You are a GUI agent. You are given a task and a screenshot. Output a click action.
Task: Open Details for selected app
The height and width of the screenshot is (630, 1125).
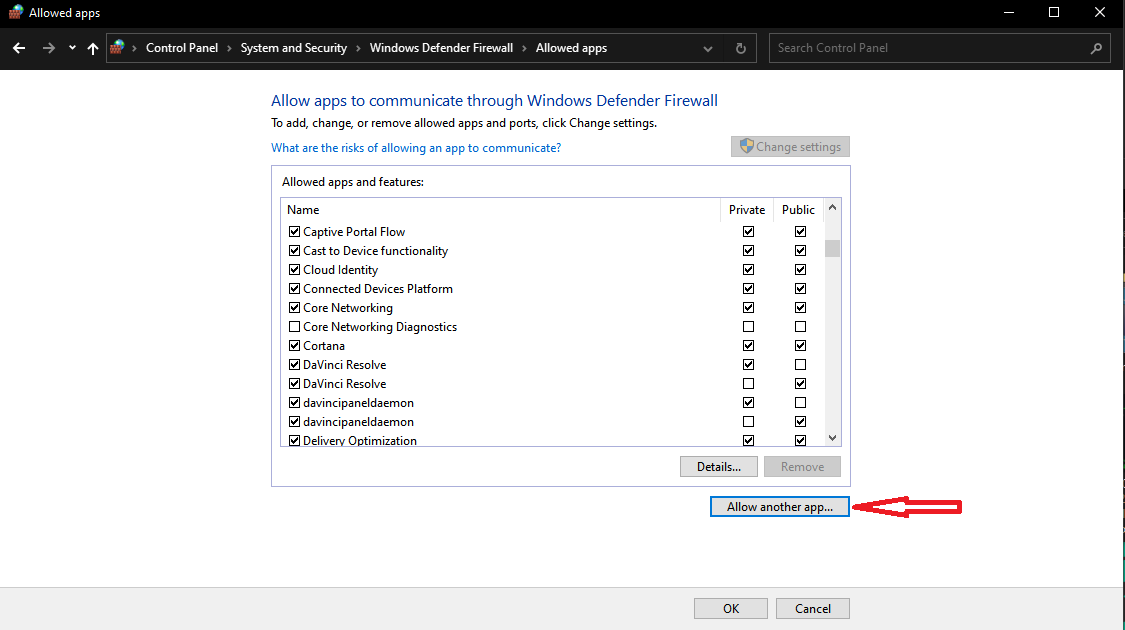(719, 466)
